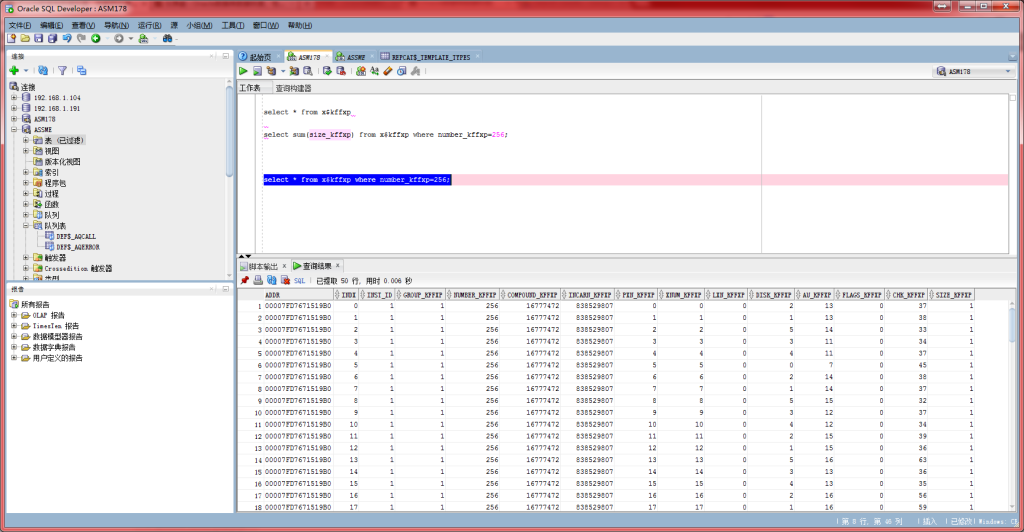
Task: Refresh the connections tree
Action: (x=42, y=70)
